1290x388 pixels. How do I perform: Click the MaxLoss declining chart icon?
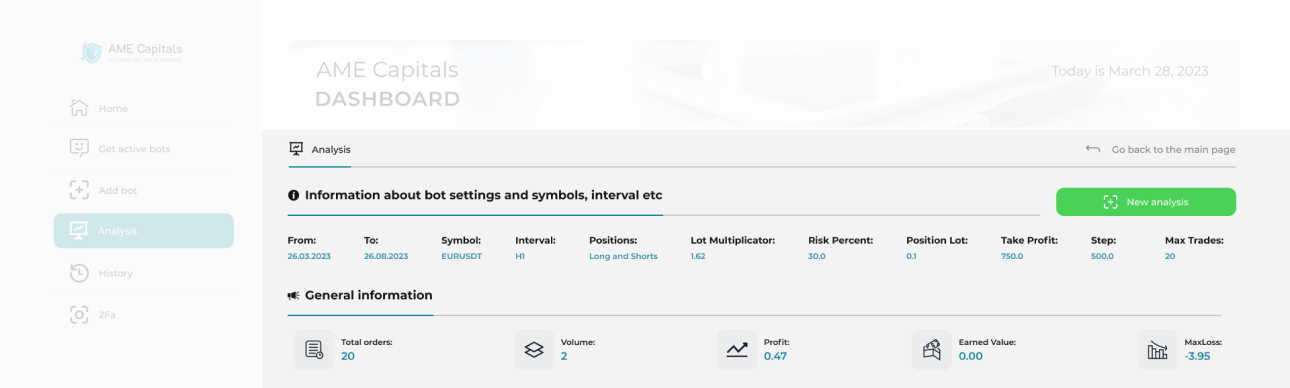pos(1158,350)
